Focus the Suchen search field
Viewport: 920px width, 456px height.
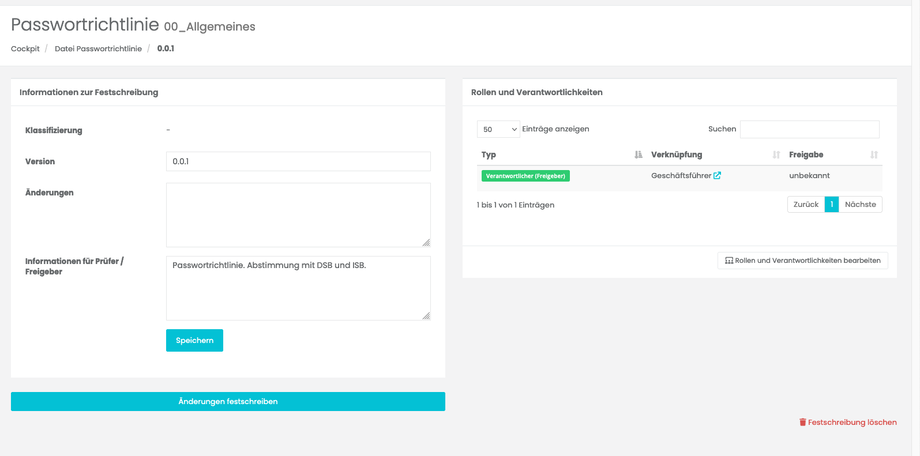pyautogui.click(x=809, y=129)
